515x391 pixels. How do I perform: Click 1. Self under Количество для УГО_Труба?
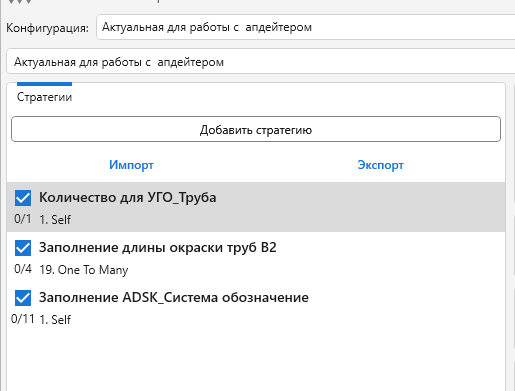[x=55, y=220]
